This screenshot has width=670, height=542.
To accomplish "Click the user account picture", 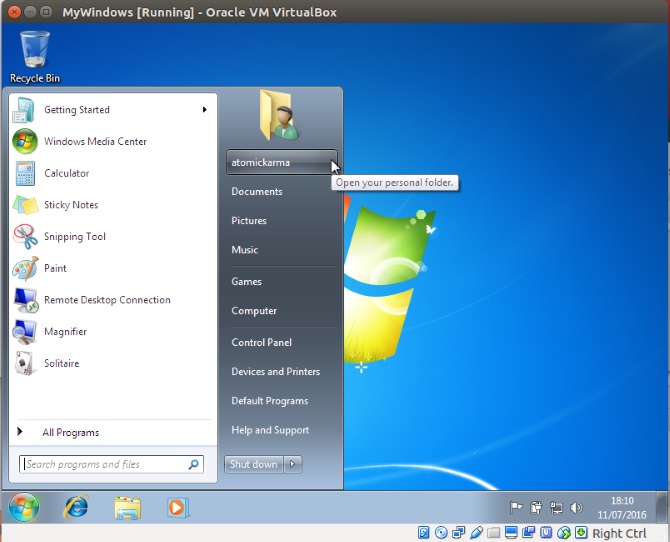I will coord(279,115).
